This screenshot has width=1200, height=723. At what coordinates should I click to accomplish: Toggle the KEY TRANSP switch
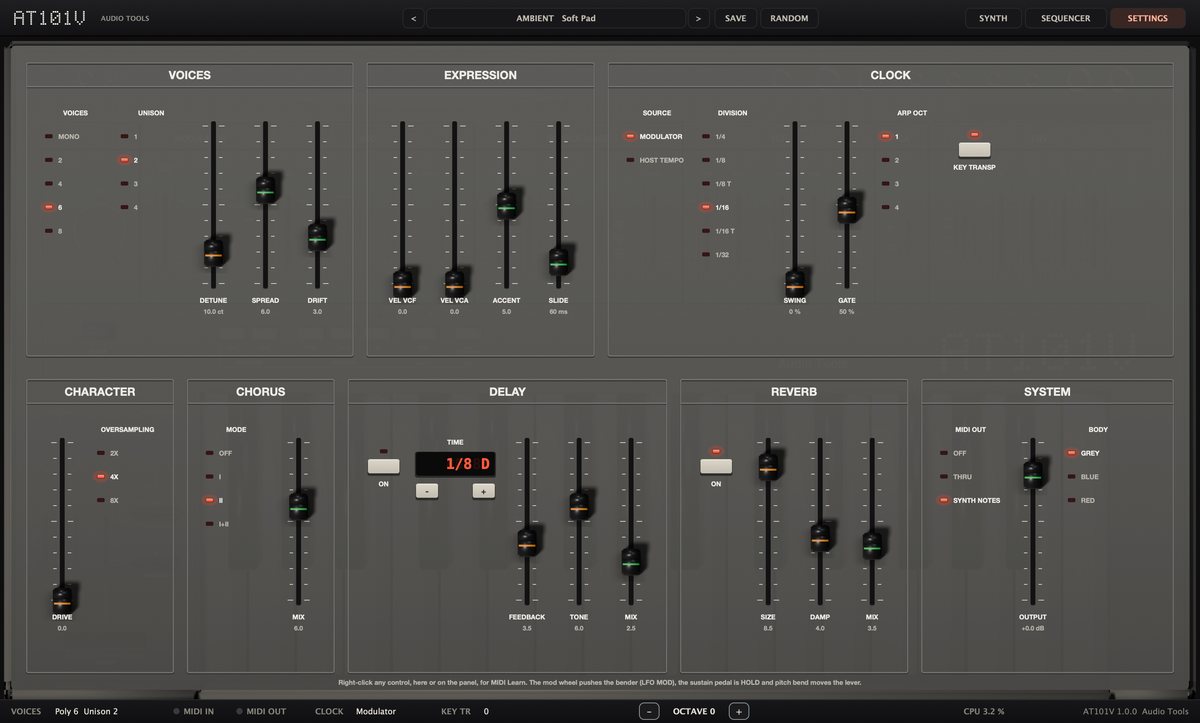pos(974,149)
